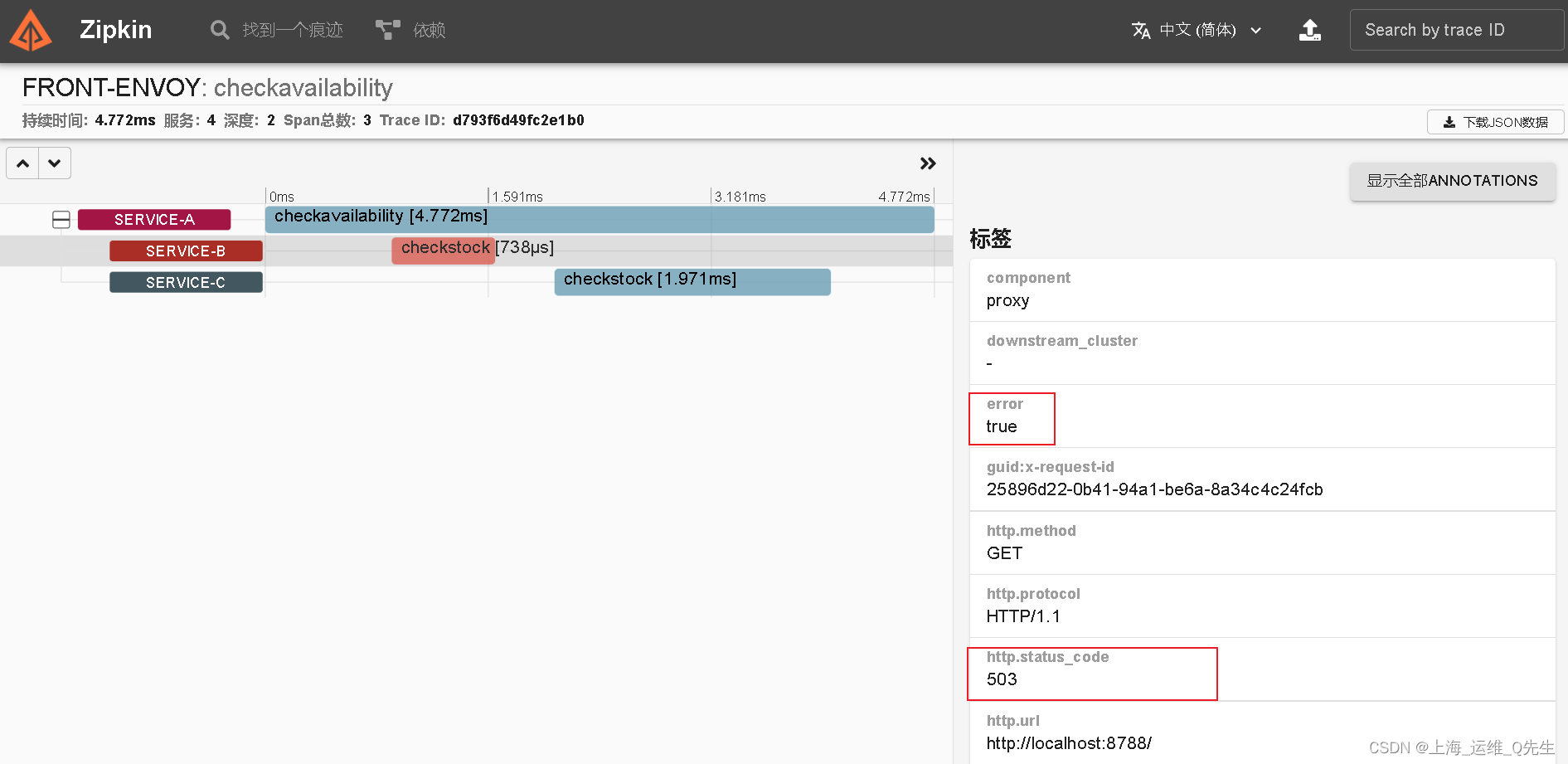Click the http.url value localhost:8788
Screen dimensions: 1568x764
tap(1069, 743)
